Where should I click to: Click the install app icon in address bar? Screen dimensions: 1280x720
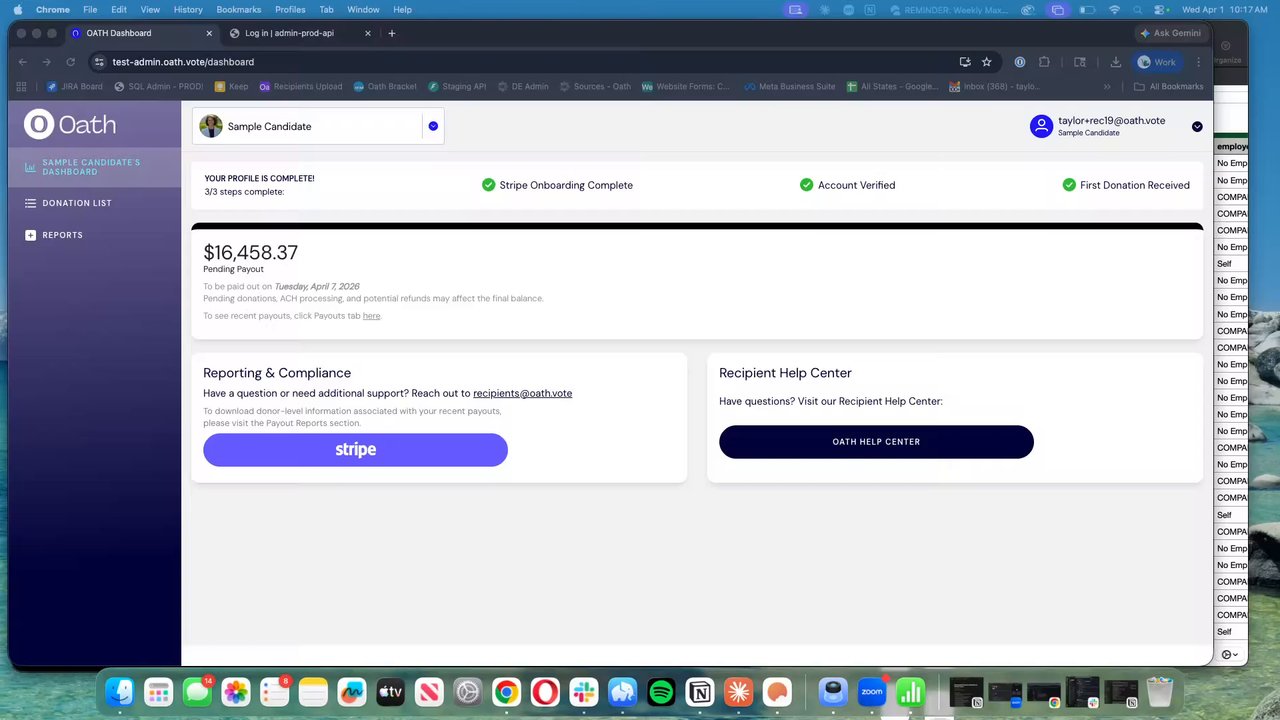tap(964, 62)
